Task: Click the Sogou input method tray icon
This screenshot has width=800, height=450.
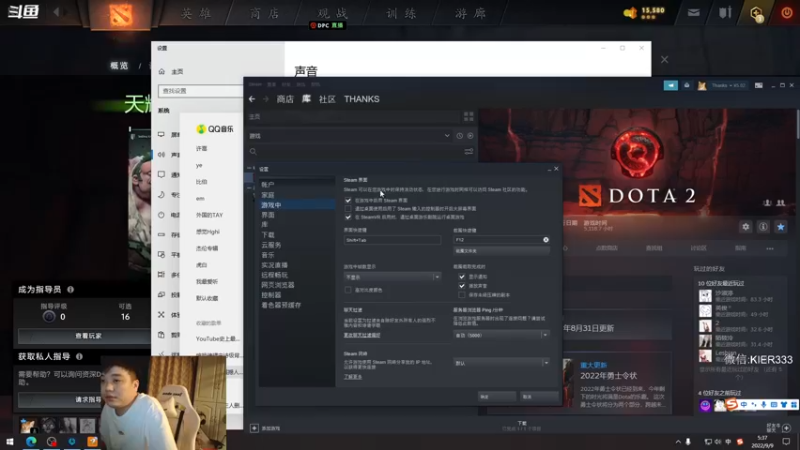Action: (x=740, y=442)
